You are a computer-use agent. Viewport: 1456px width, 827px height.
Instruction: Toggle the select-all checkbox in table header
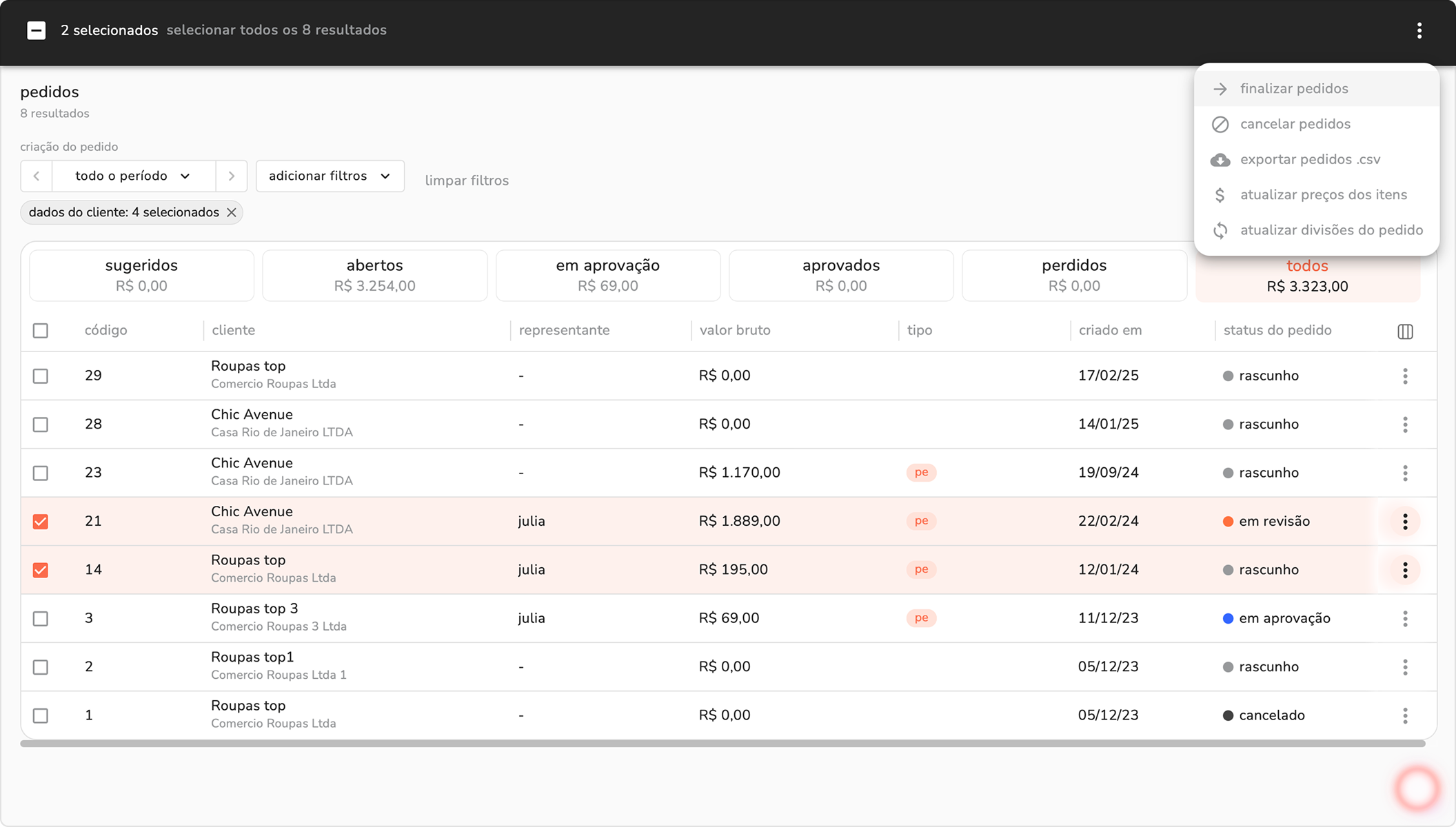(x=41, y=331)
